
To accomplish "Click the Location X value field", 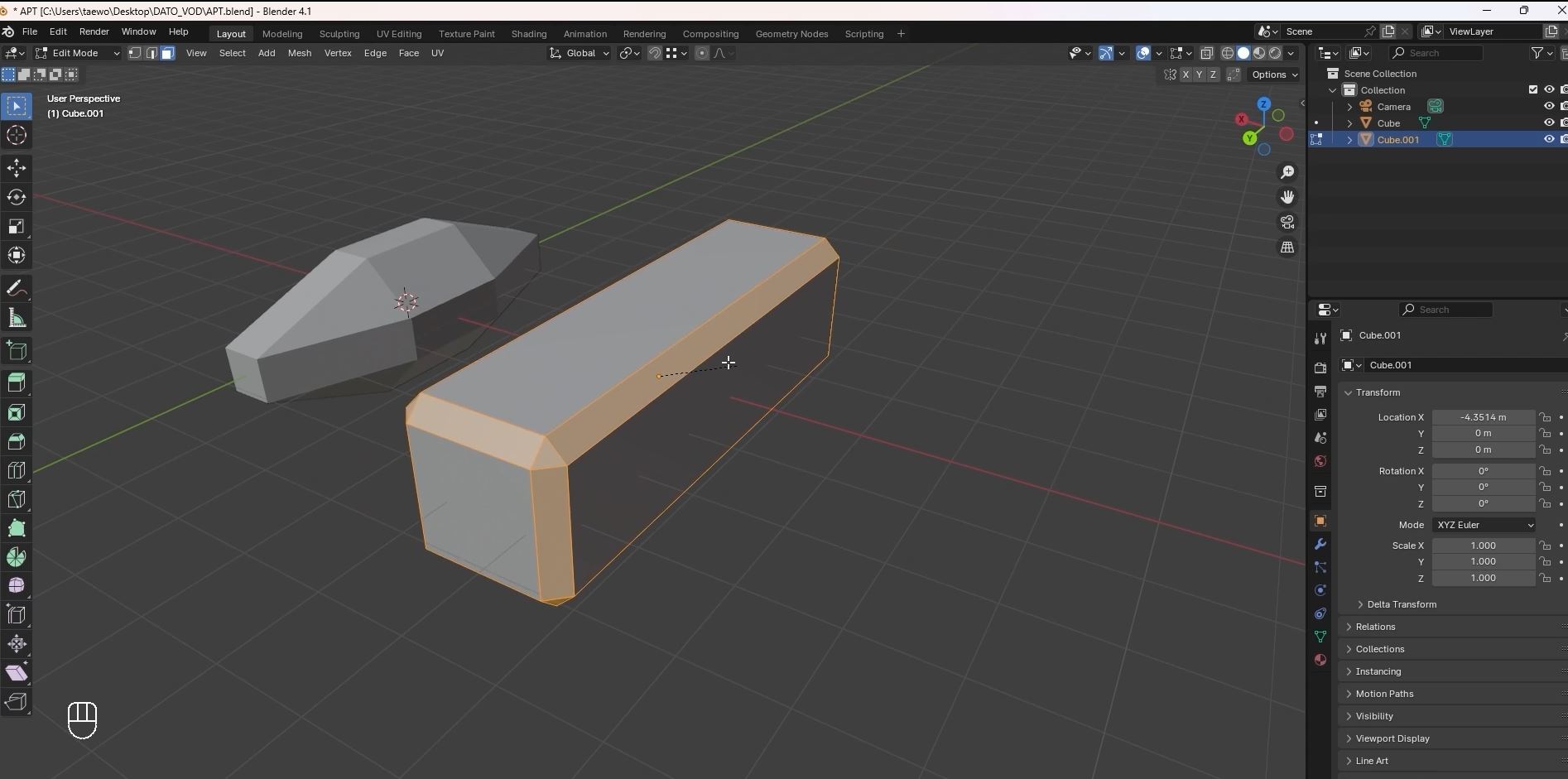I will click(1483, 417).
